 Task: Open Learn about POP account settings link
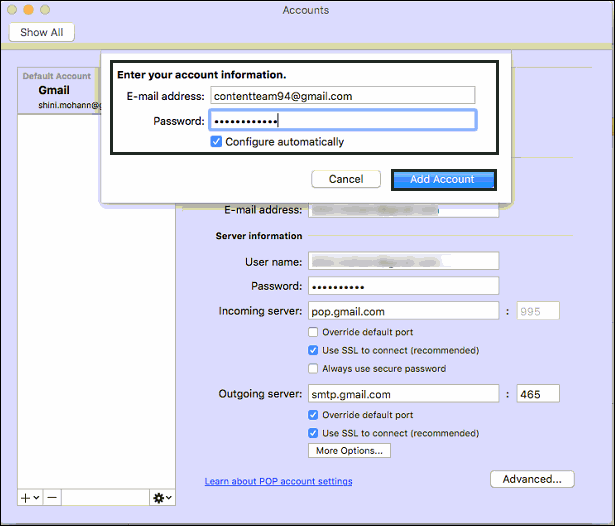(278, 481)
